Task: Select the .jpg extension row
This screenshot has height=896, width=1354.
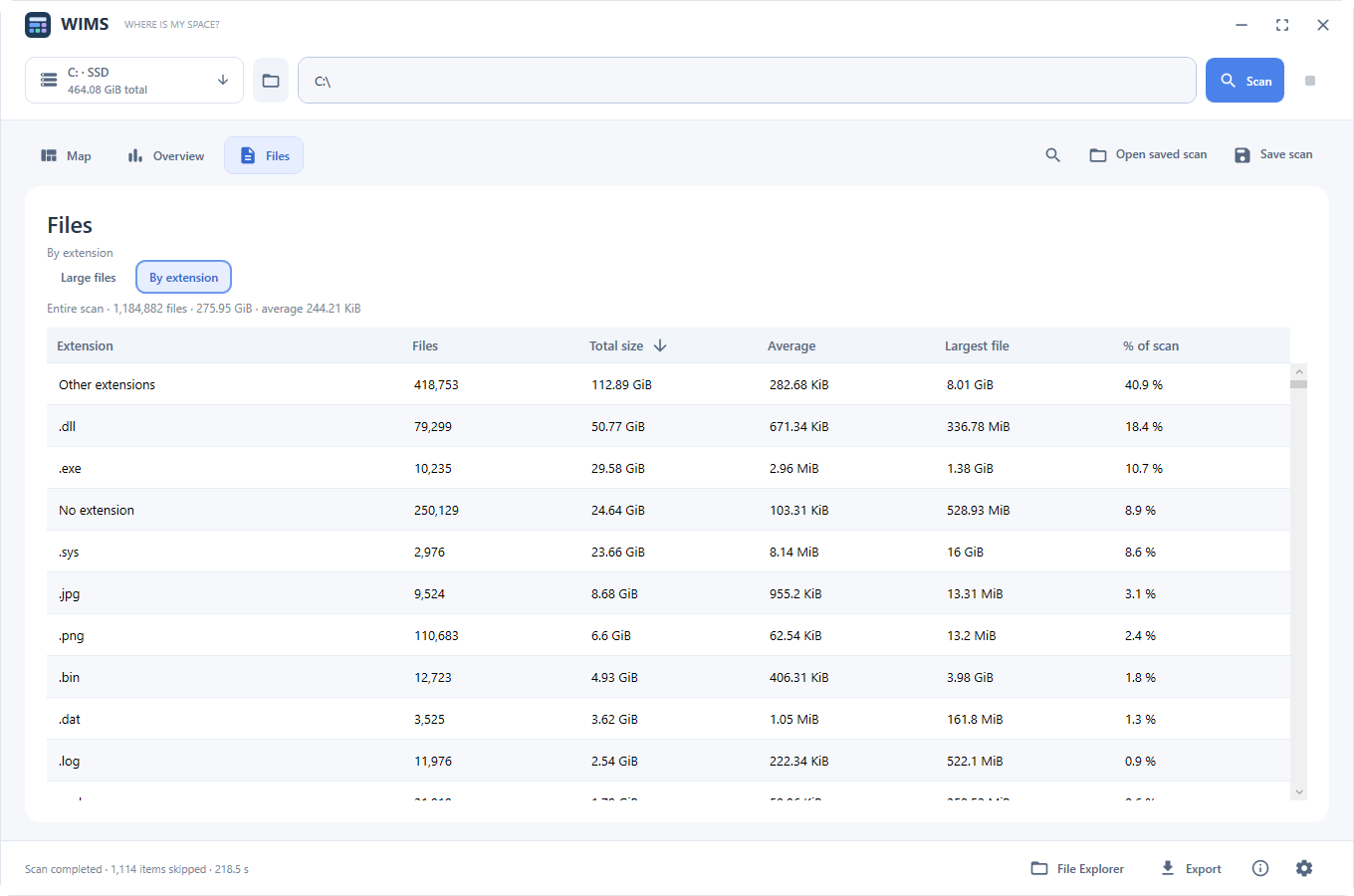Action: click(x=668, y=593)
